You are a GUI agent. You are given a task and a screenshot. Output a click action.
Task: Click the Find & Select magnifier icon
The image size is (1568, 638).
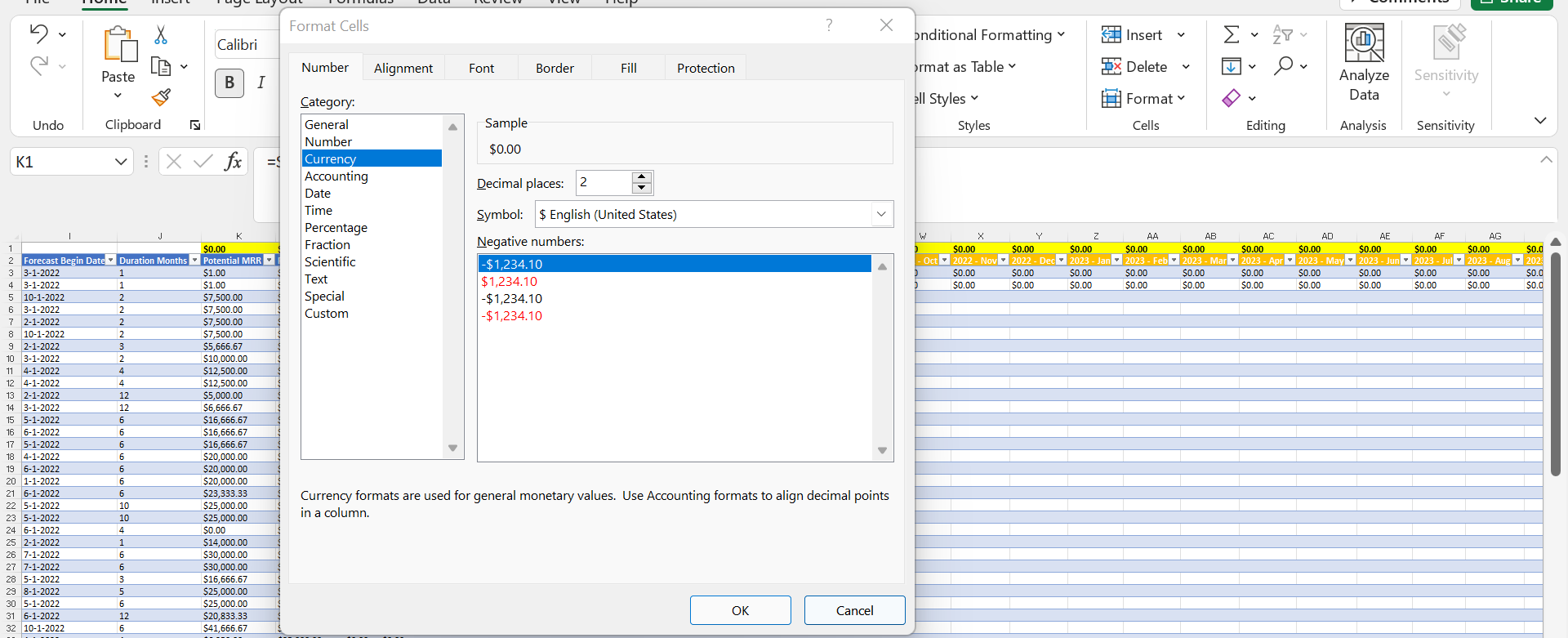click(1284, 65)
